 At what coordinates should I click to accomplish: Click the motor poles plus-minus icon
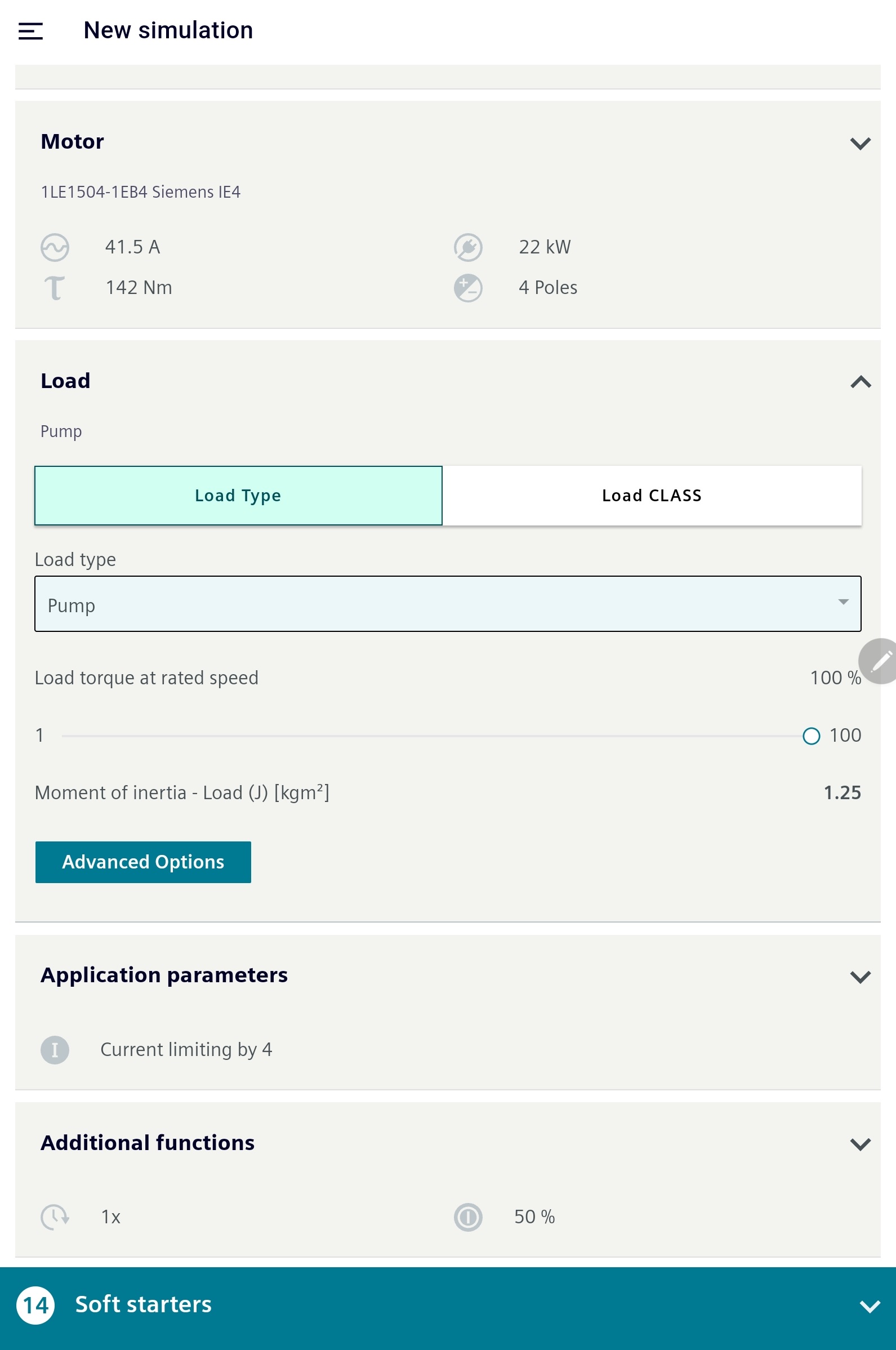point(468,288)
